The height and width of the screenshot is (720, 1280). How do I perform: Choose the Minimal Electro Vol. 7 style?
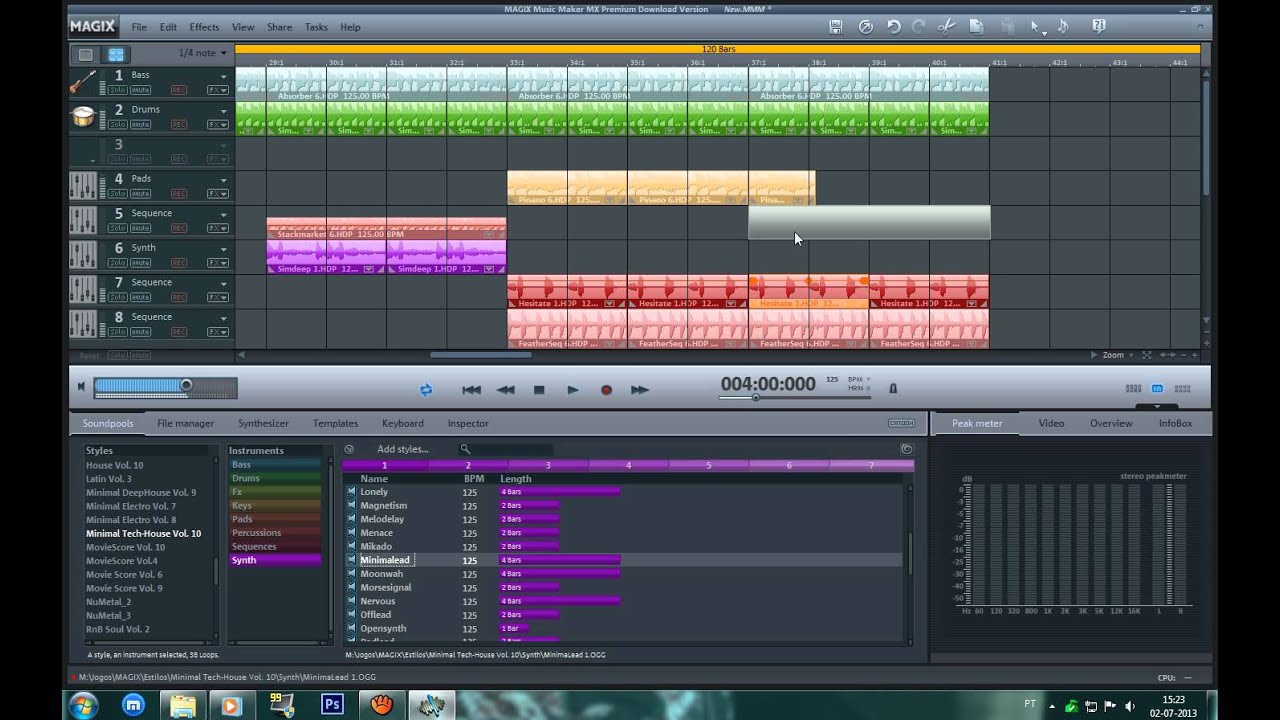131,506
